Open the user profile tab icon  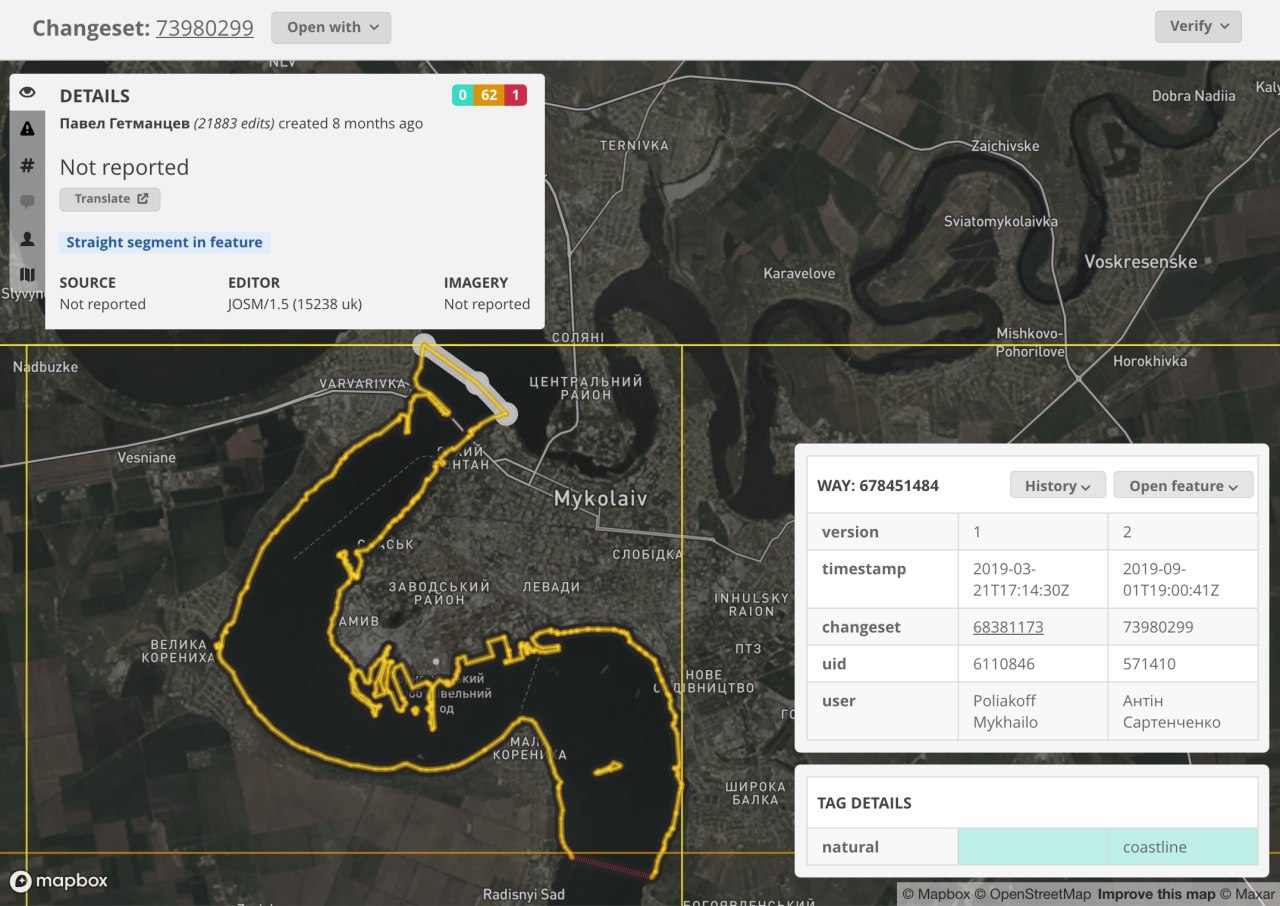(x=27, y=238)
